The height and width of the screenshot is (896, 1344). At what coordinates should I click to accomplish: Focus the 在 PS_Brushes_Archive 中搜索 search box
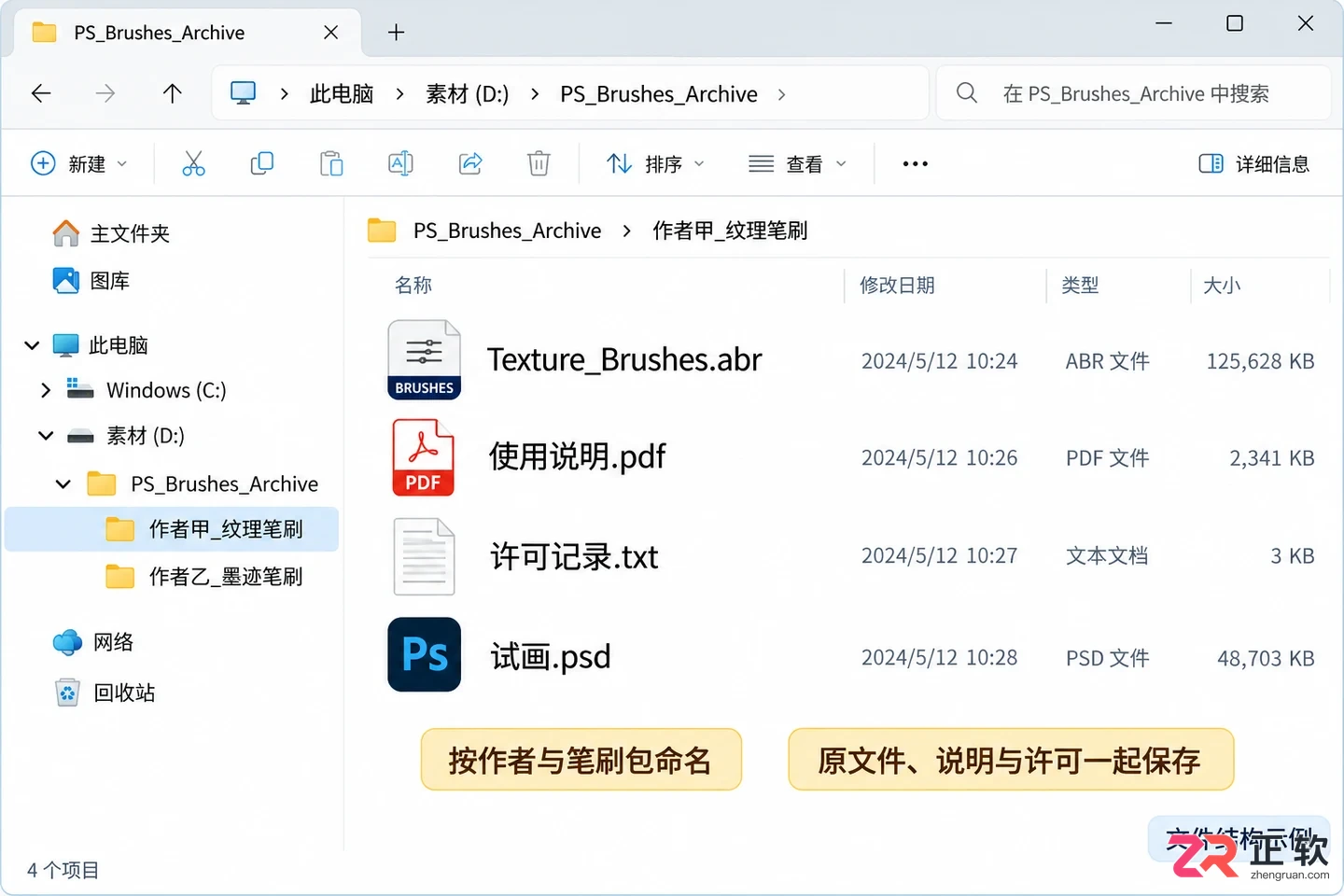pos(1133,93)
